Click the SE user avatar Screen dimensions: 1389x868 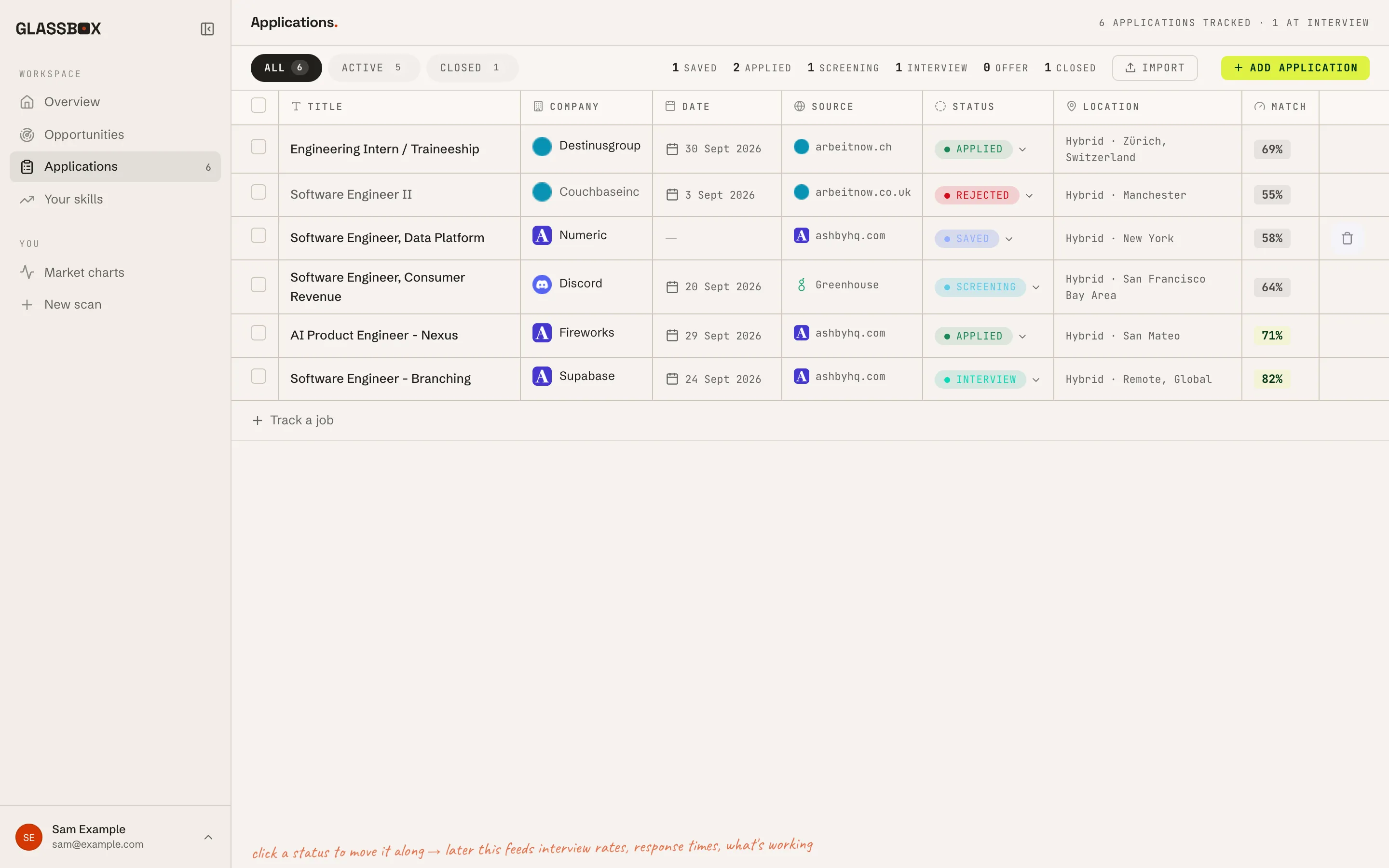coord(29,837)
